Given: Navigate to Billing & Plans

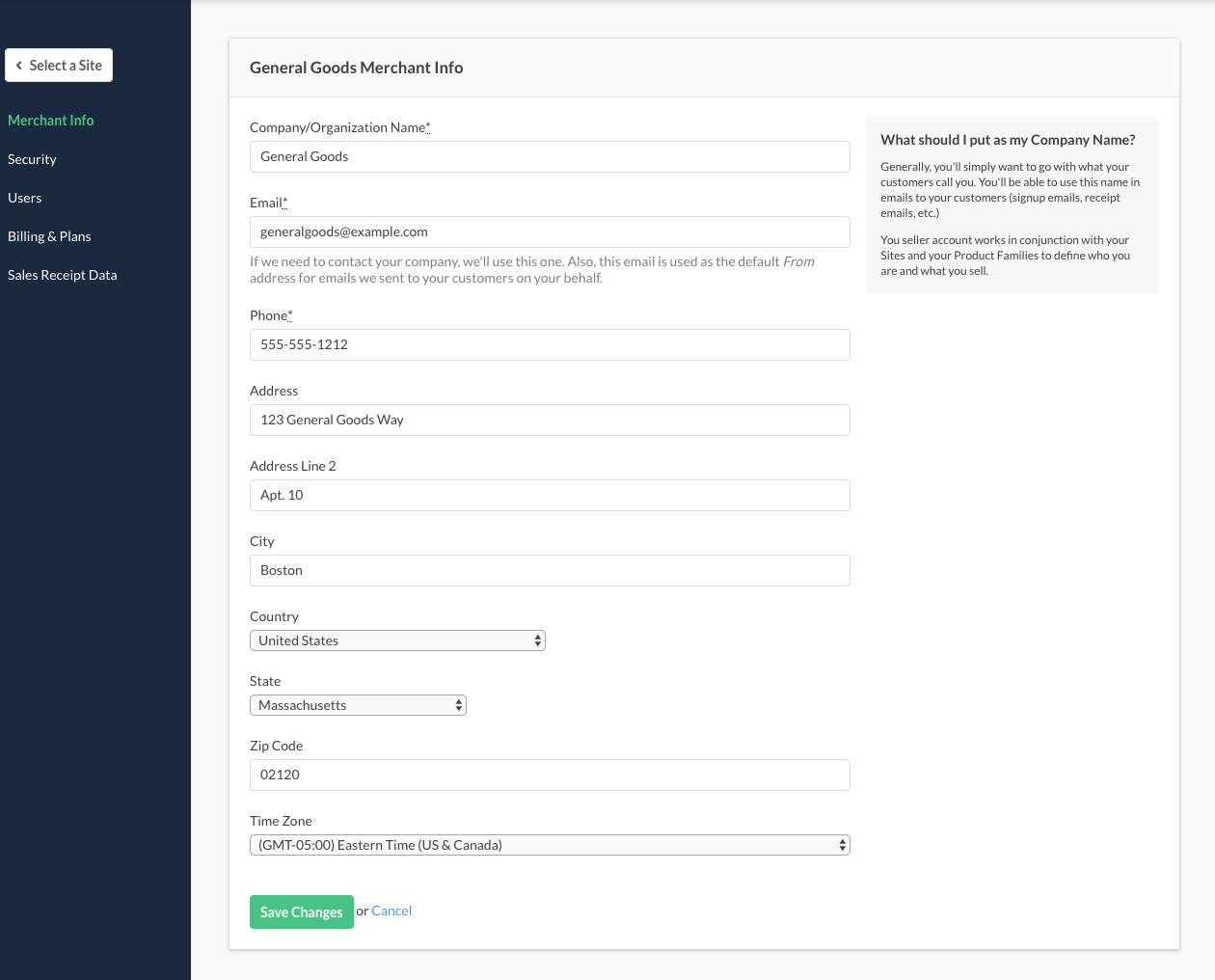Looking at the screenshot, I should 49,236.
